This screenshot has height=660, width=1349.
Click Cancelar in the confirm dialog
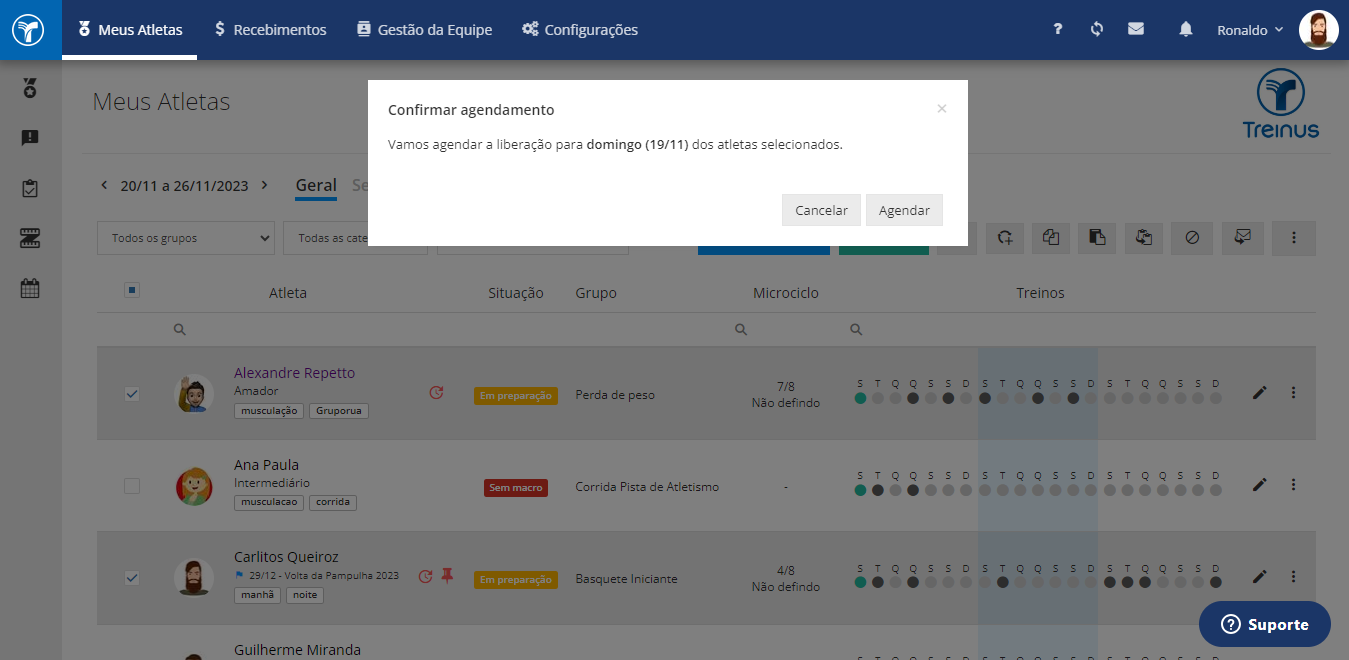pos(821,210)
